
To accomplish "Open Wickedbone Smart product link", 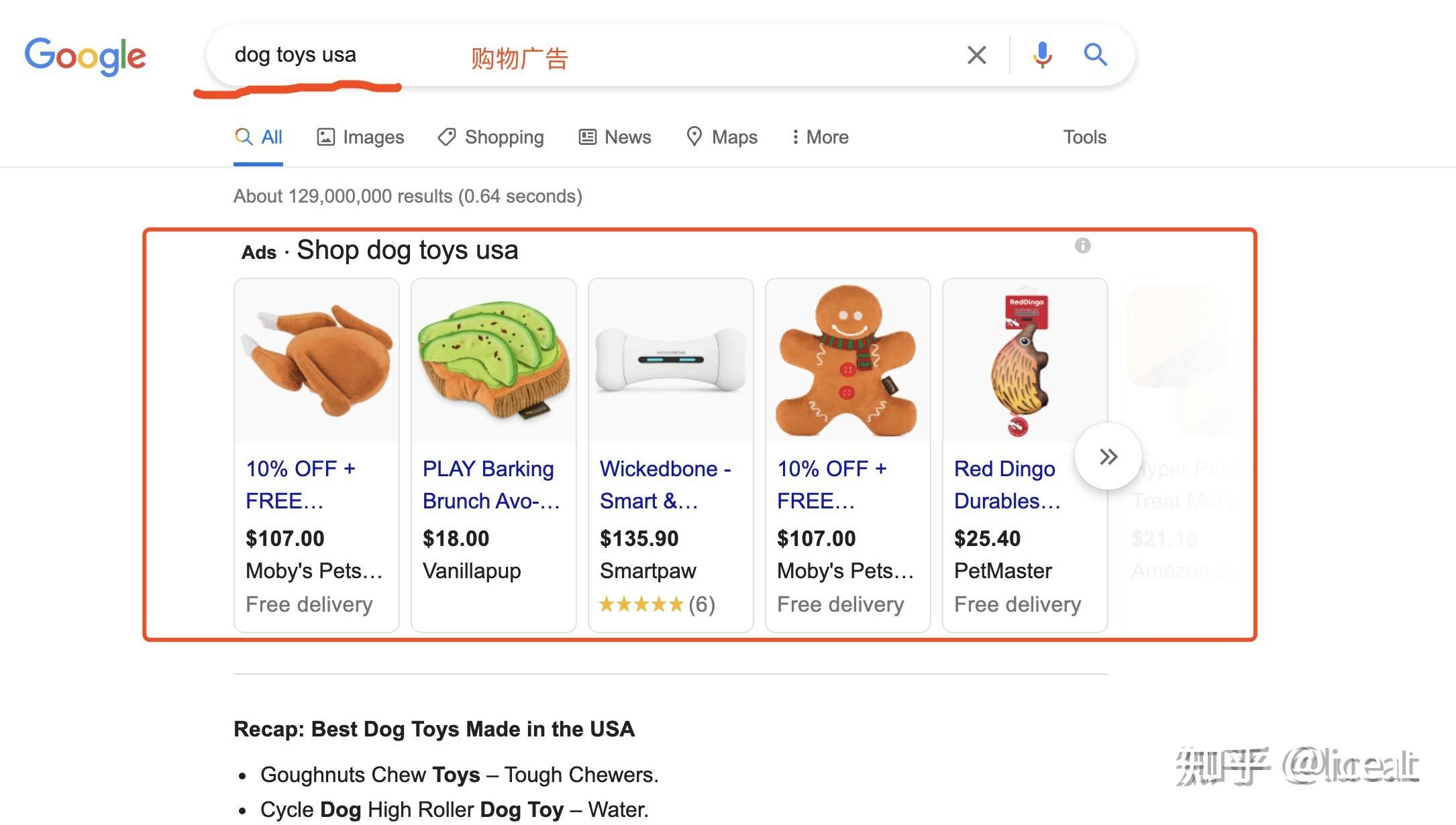I will pyautogui.click(x=665, y=484).
